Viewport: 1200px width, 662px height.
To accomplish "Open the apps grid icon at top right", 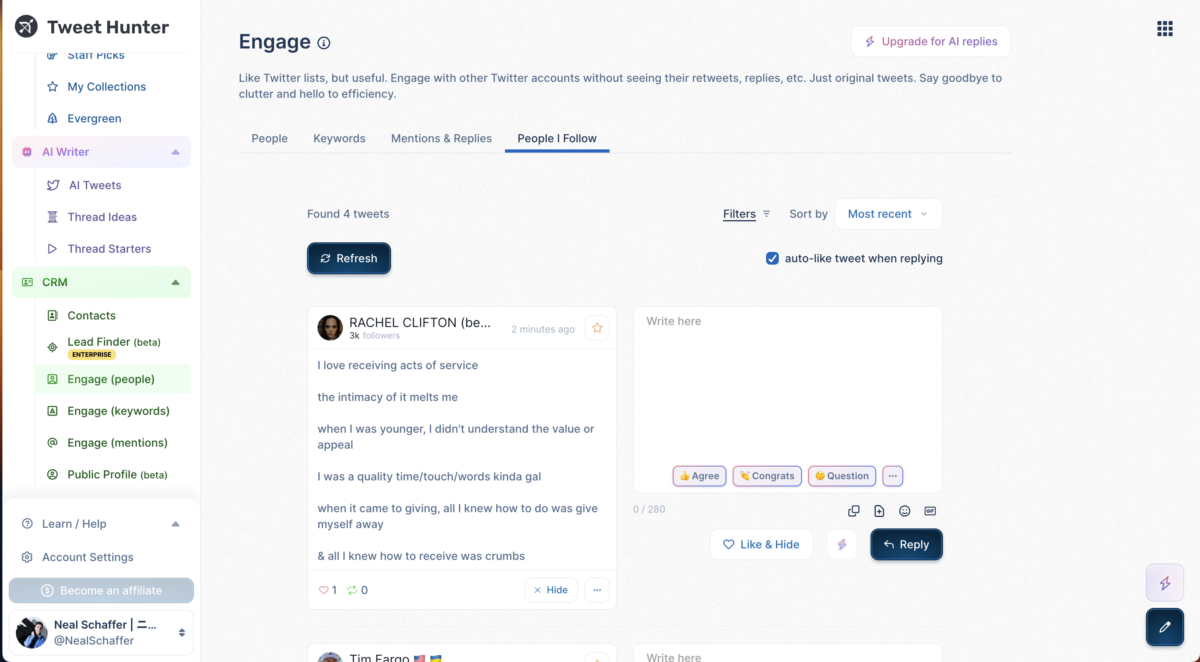I will (1165, 29).
